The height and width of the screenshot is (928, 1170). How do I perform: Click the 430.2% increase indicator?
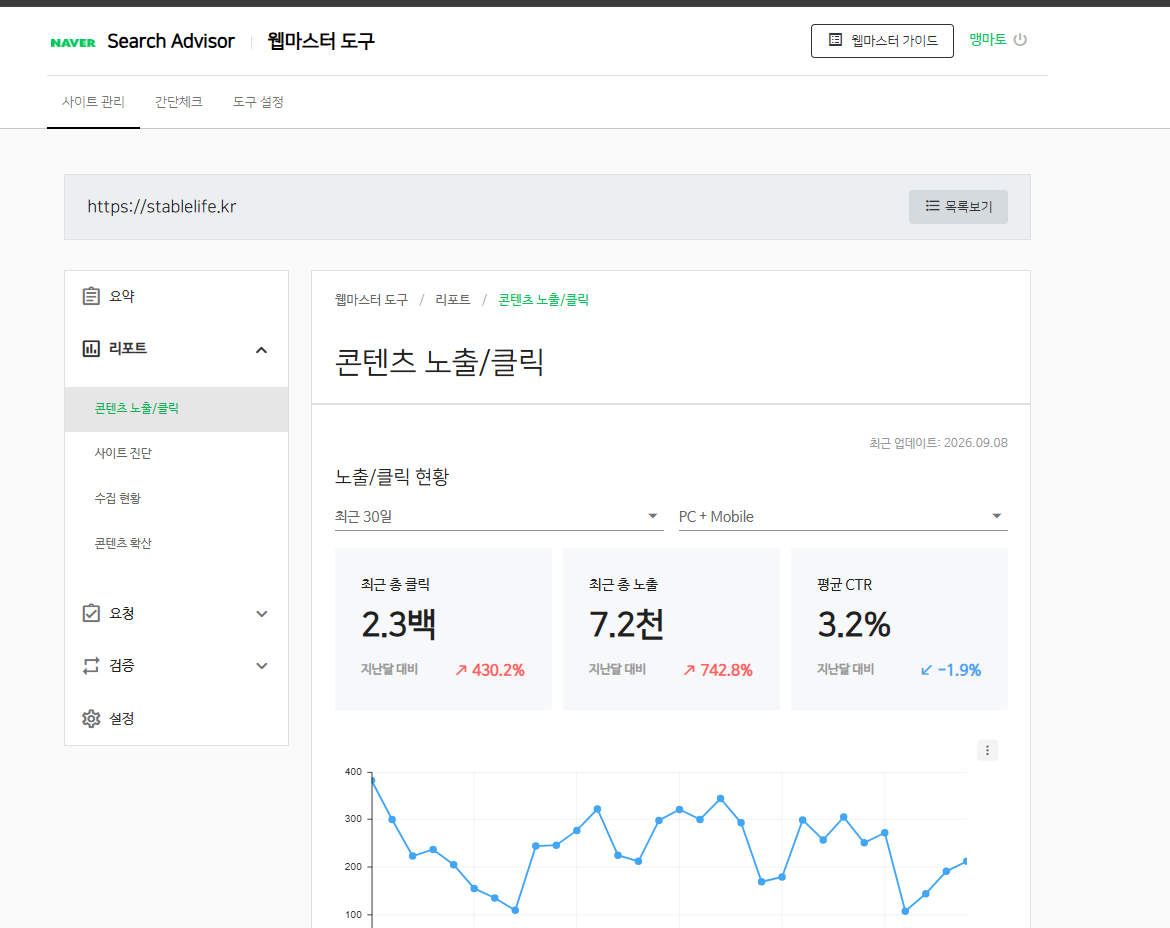coord(490,670)
